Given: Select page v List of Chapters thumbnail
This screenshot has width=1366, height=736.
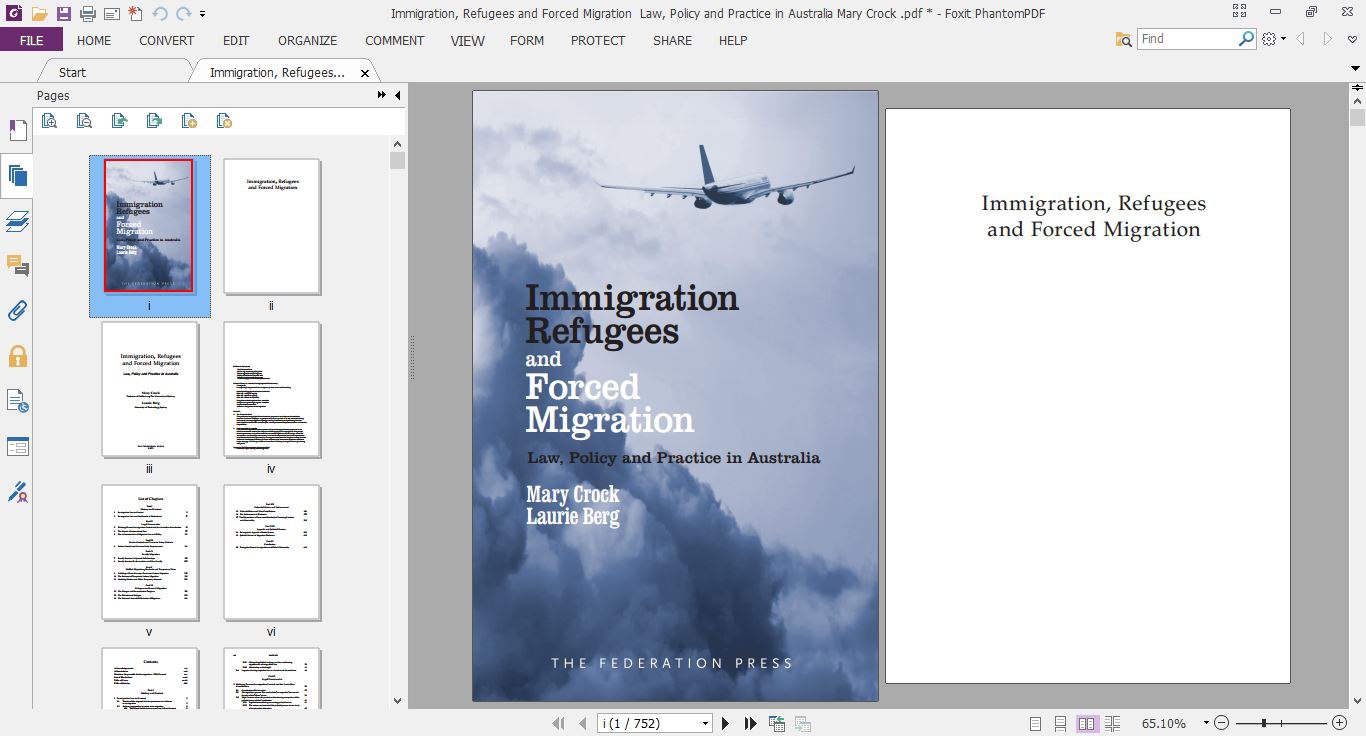Looking at the screenshot, I should [149, 552].
